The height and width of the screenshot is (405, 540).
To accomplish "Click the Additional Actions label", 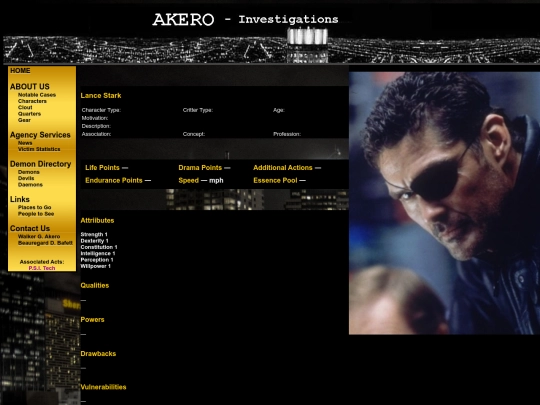I will point(283,168).
